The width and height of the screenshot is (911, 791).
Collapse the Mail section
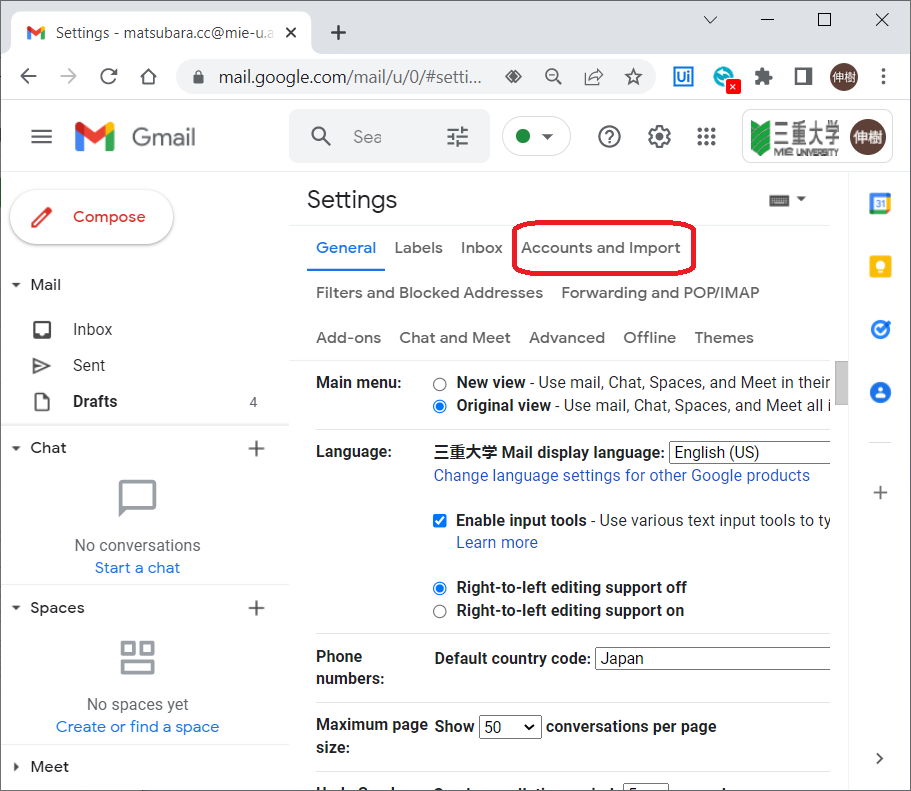pos(16,285)
